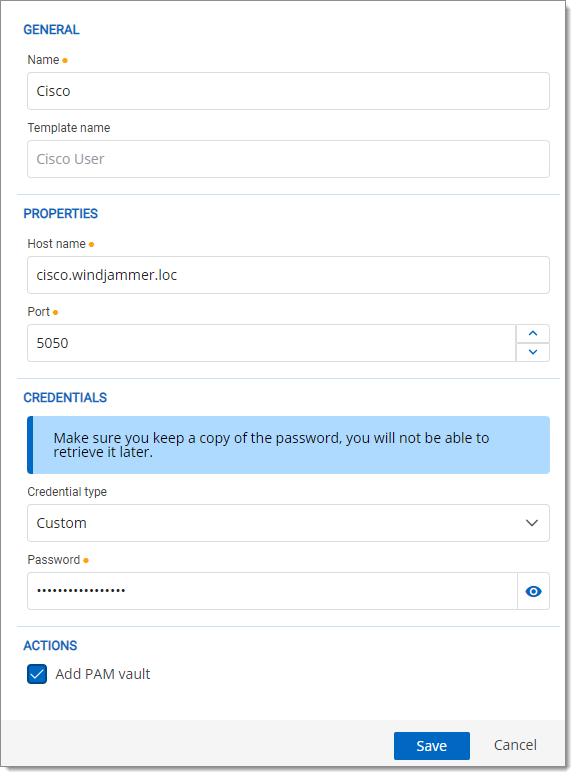Click the Template name field Cisco User
The image size is (576, 777).
288,159
